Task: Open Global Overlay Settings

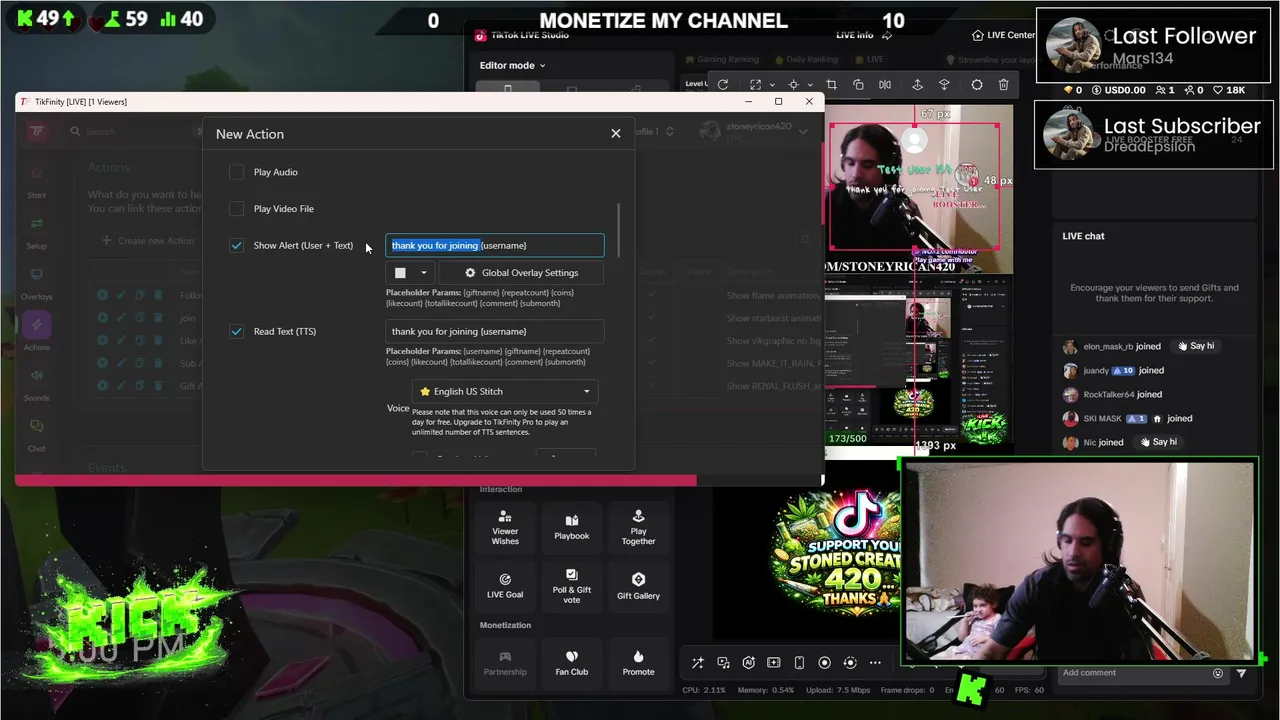Action: (x=521, y=273)
